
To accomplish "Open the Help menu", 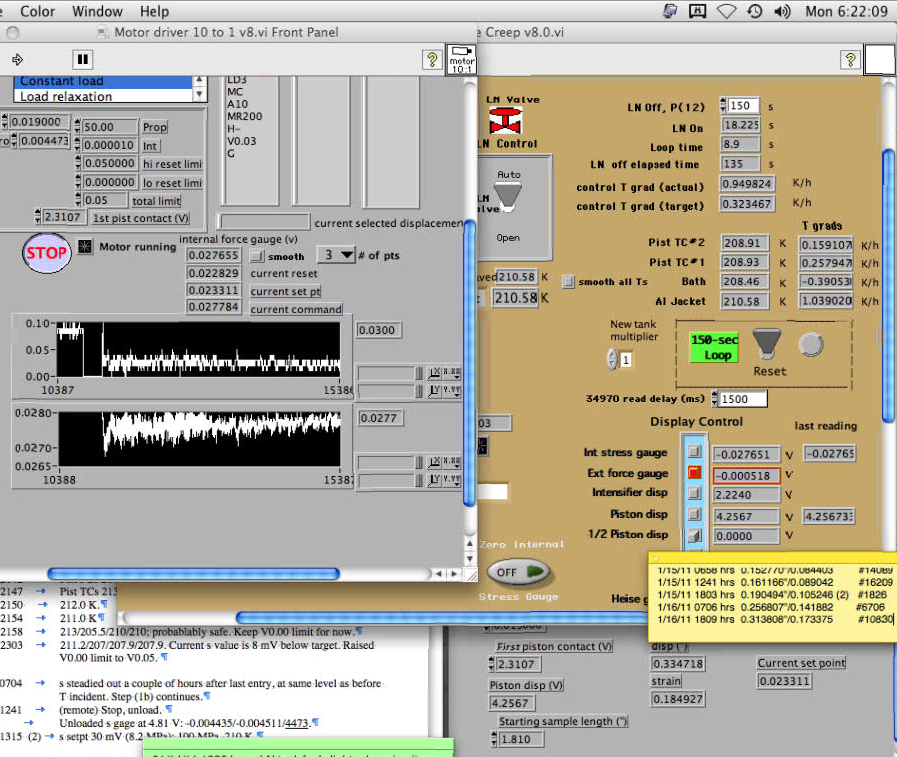I will click(x=154, y=12).
